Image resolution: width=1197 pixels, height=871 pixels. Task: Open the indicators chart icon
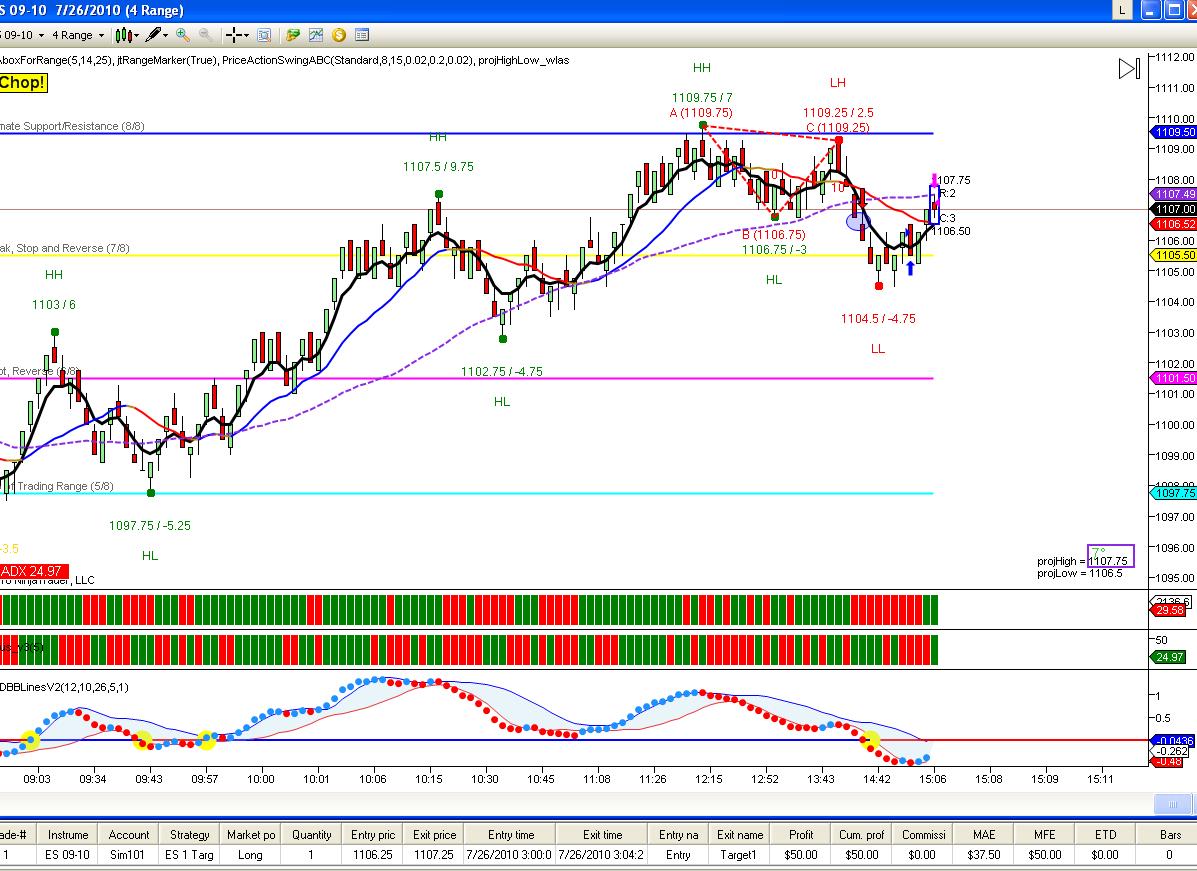[315, 35]
